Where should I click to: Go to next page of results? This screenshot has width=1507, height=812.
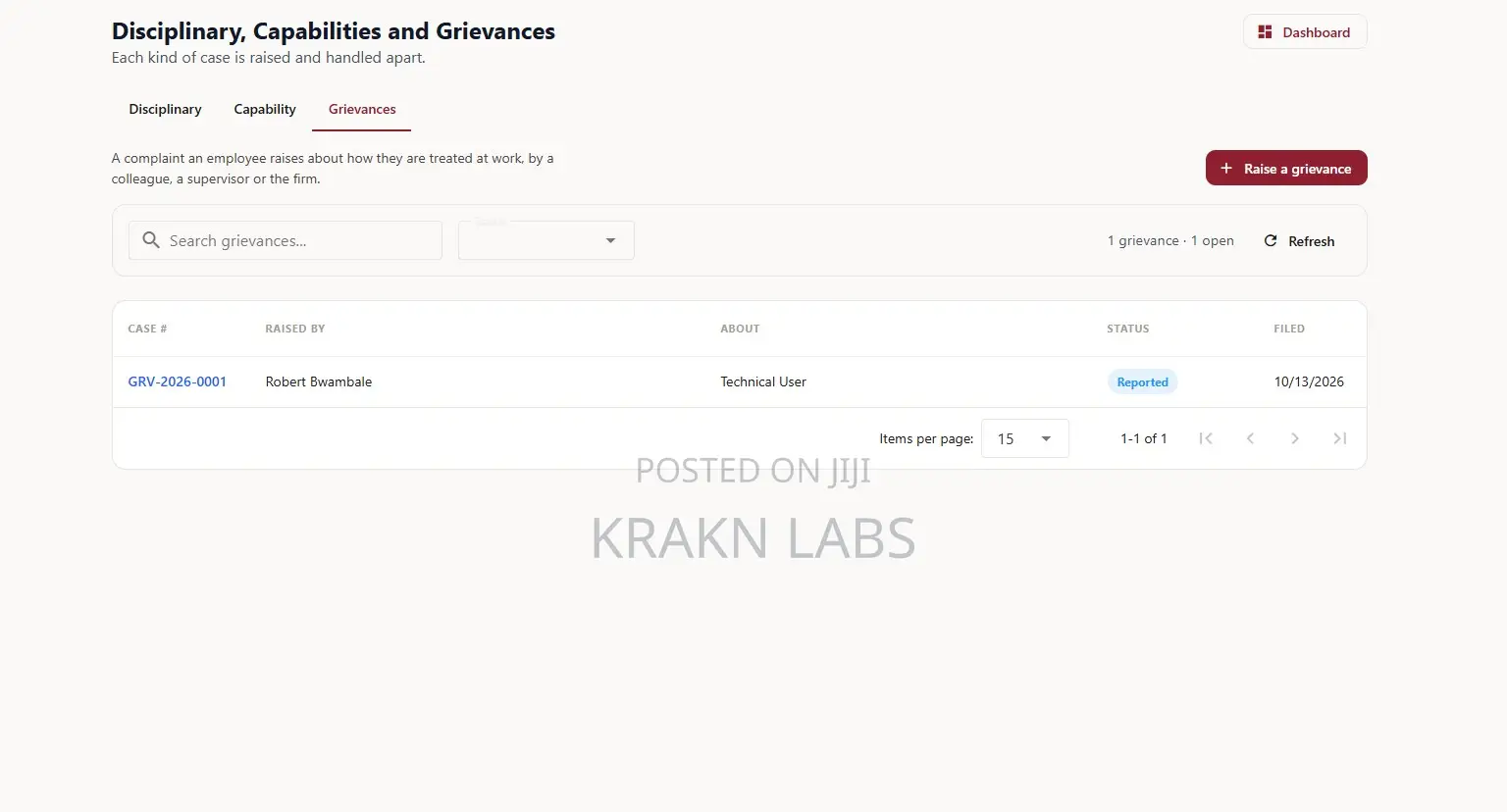pos(1295,438)
